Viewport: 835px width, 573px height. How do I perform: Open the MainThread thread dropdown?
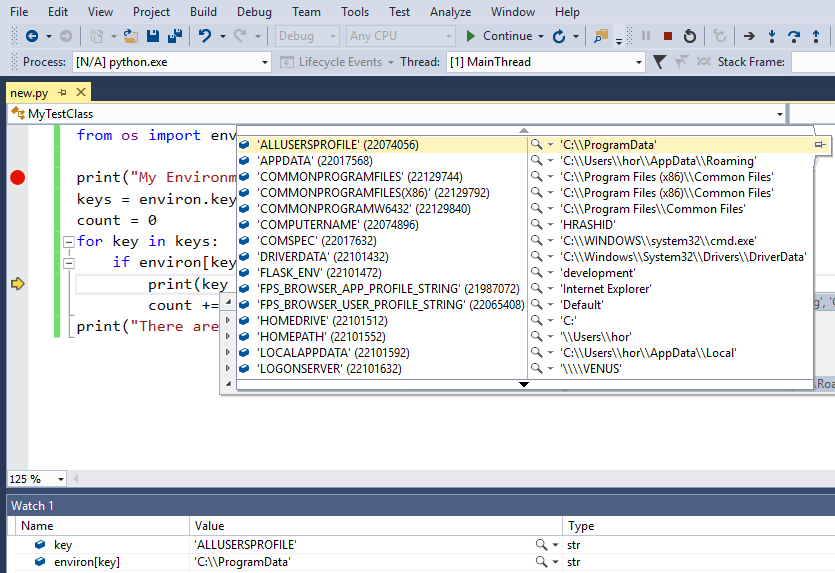click(x=638, y=62)
